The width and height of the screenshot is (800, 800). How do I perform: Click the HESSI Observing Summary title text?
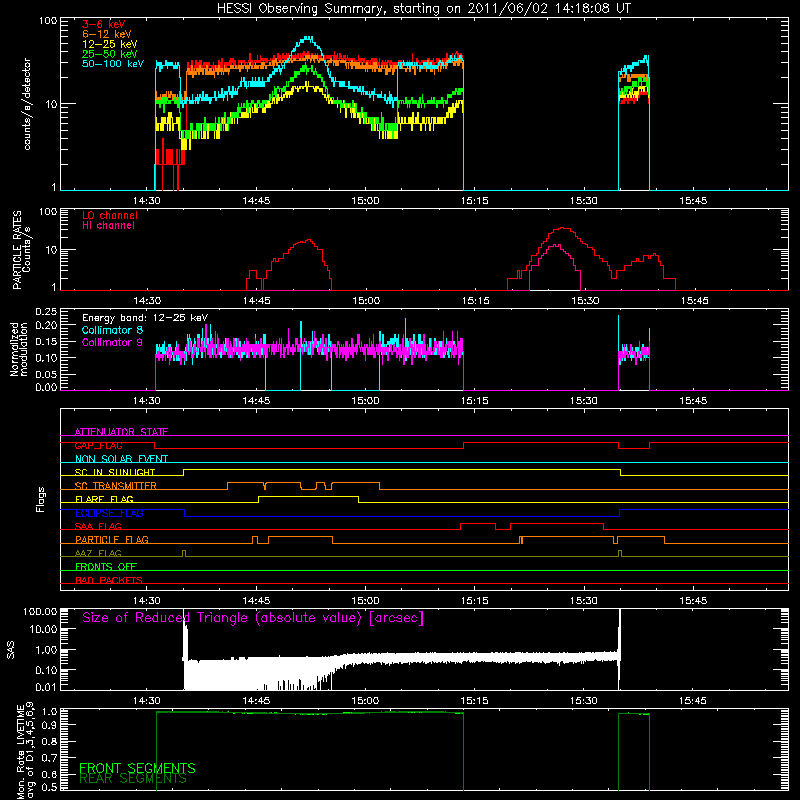pyautogui.click(x=423, y=8)
